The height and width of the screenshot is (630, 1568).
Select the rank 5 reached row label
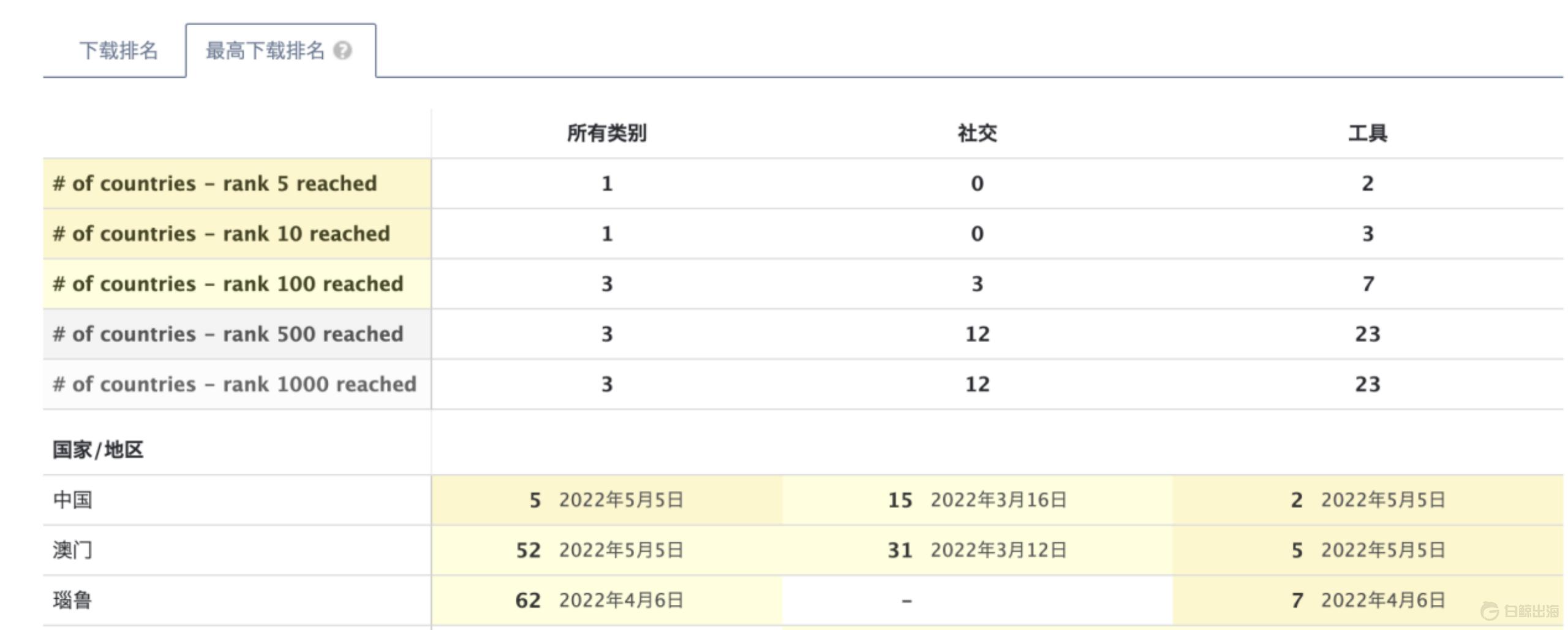point(215,184)
